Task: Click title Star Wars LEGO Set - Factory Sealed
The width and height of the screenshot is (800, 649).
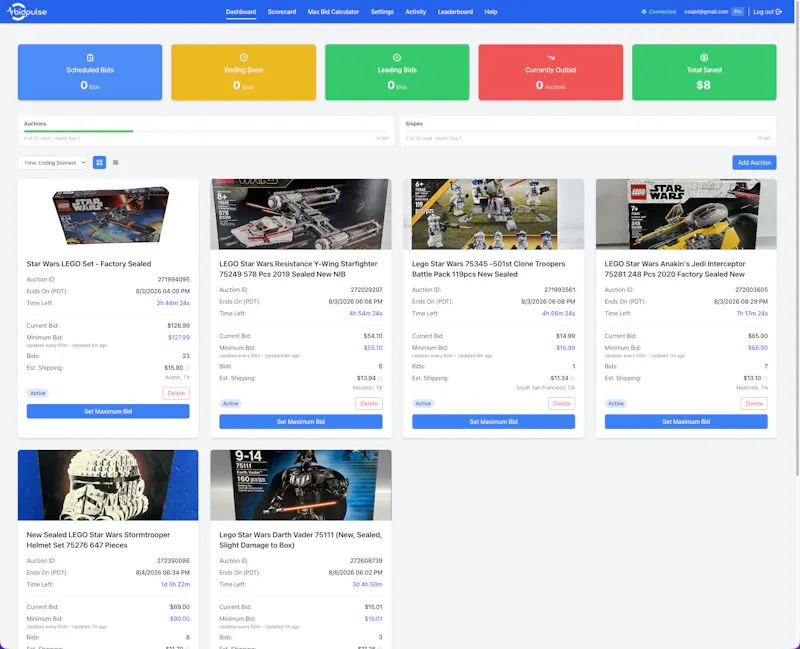Action: (x=89, y=264)
